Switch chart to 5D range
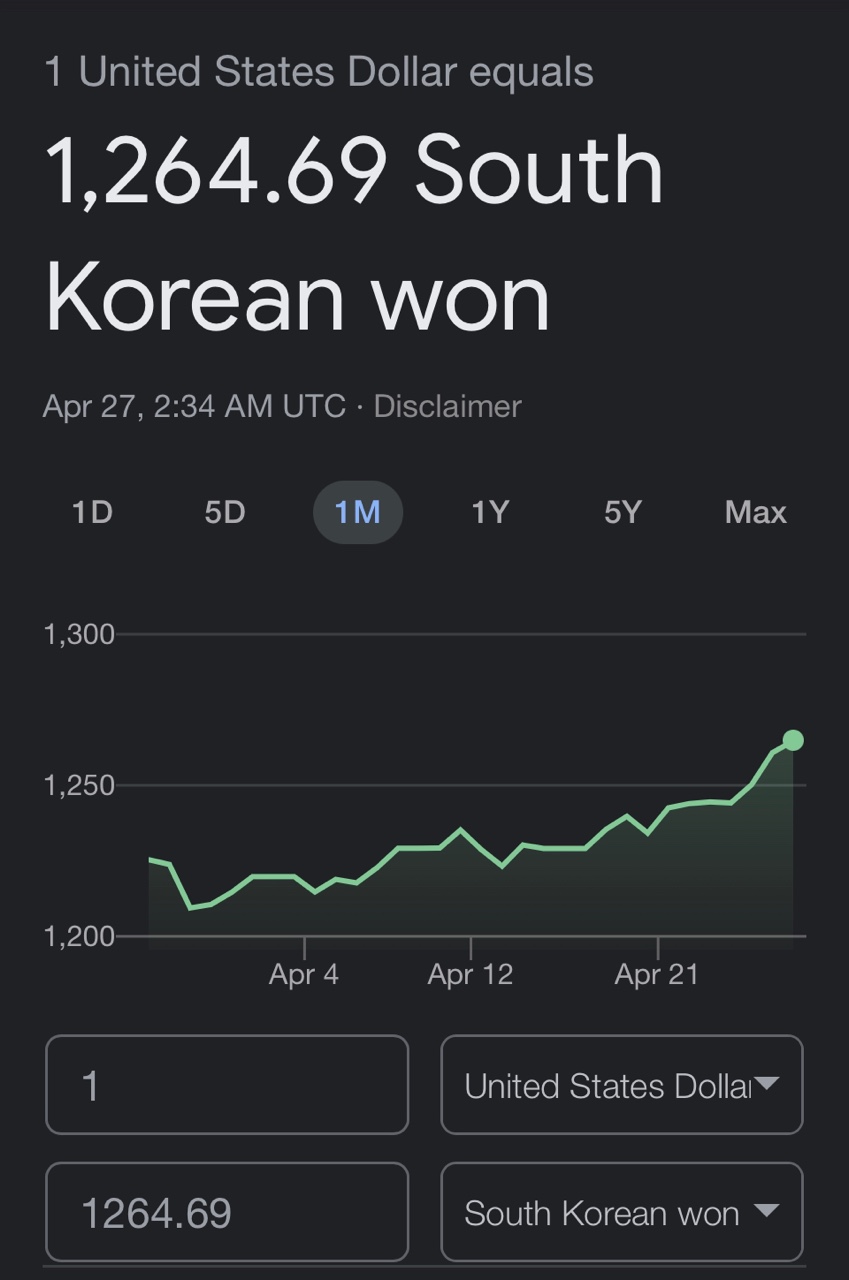This screenshot has width=849, height=1280. [225, 512]
